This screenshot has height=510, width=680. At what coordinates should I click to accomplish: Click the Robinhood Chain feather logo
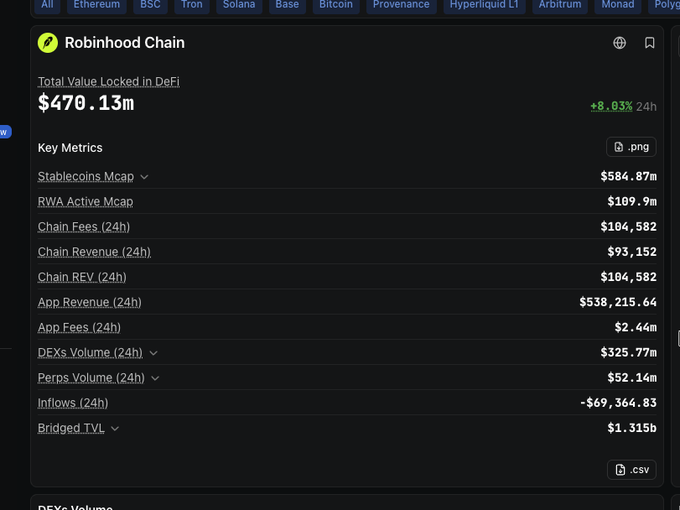point(48,43)
